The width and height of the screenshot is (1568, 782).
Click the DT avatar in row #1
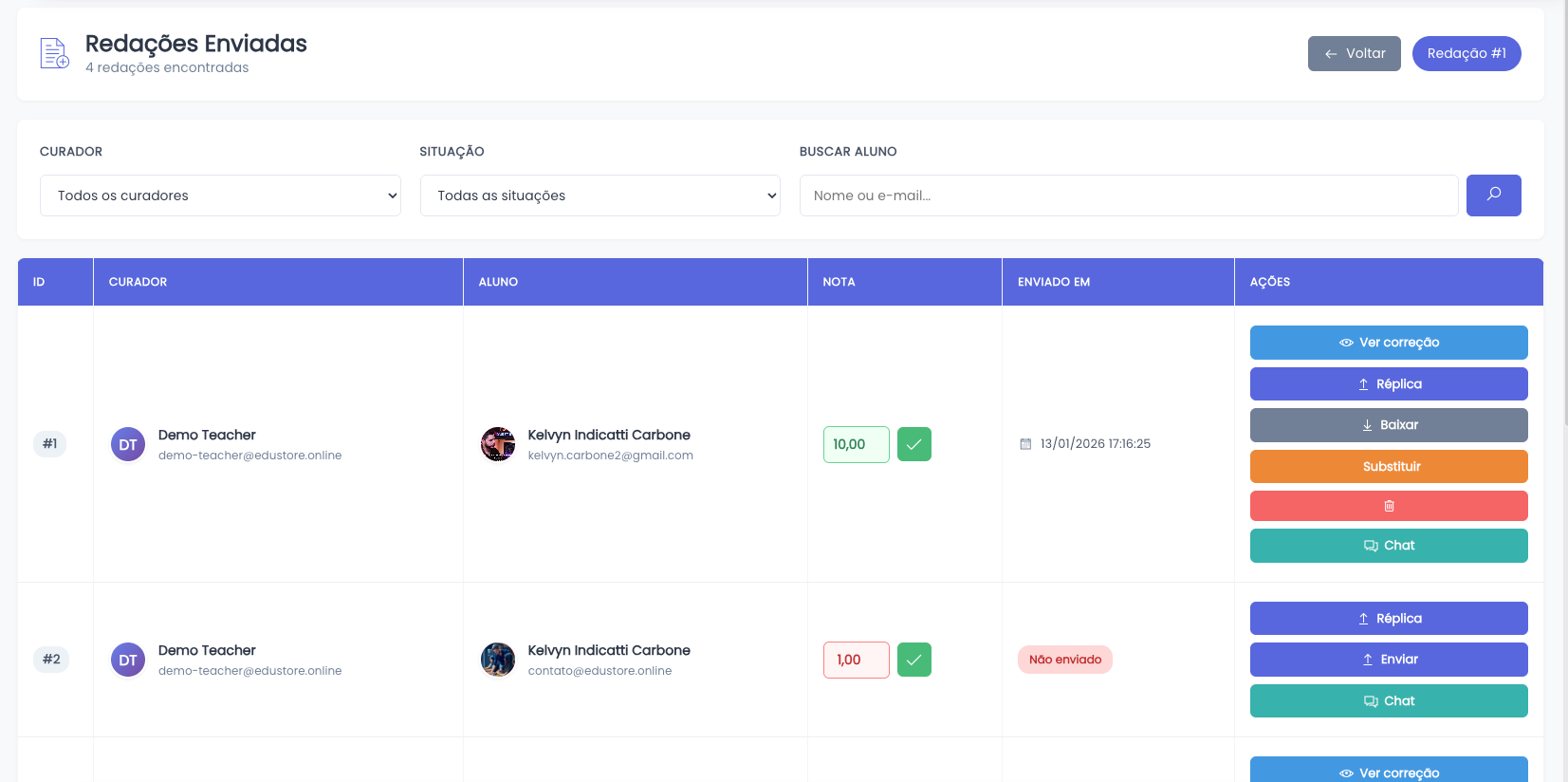click(x=128, y=444)
